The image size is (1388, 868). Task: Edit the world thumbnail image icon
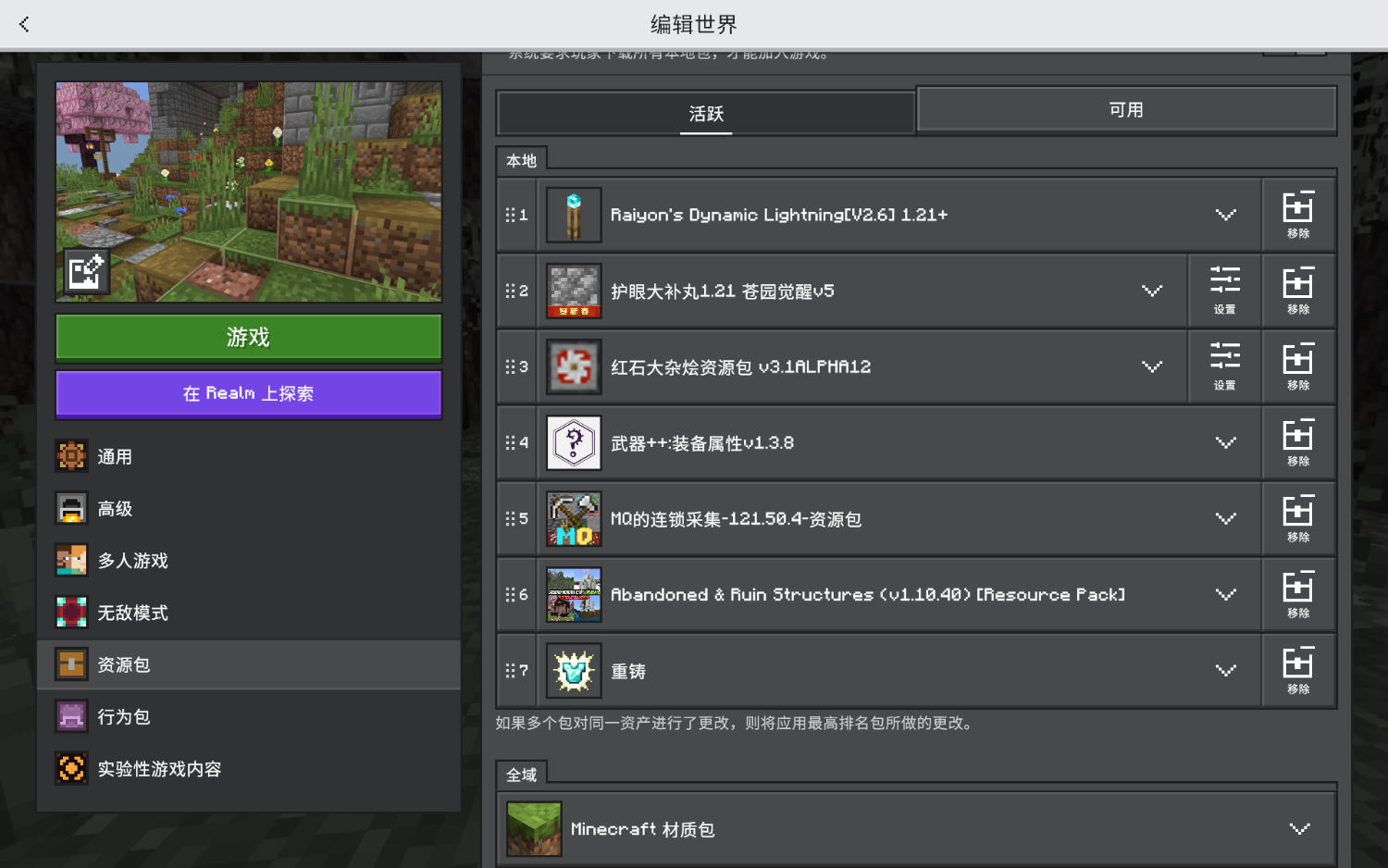86,271
